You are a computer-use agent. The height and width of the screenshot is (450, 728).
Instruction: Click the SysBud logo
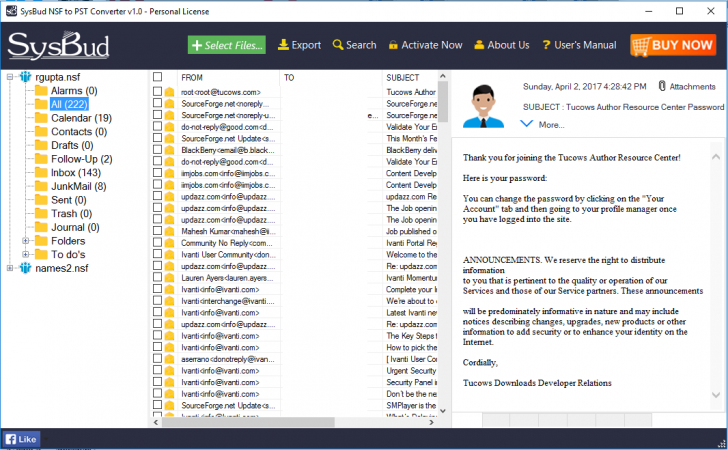click(58, 46)
